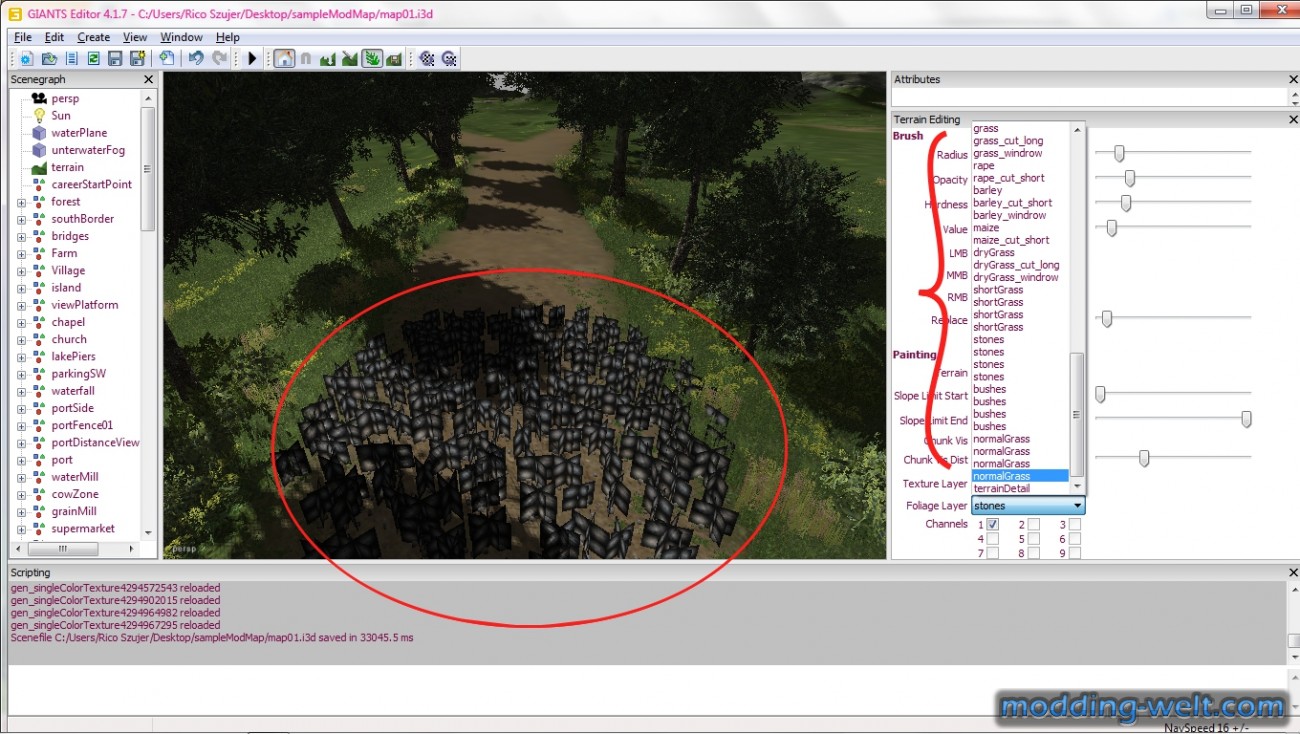Click the layer list's down scroll arrow
1300x734 pixels.
tap(1077, 488)
